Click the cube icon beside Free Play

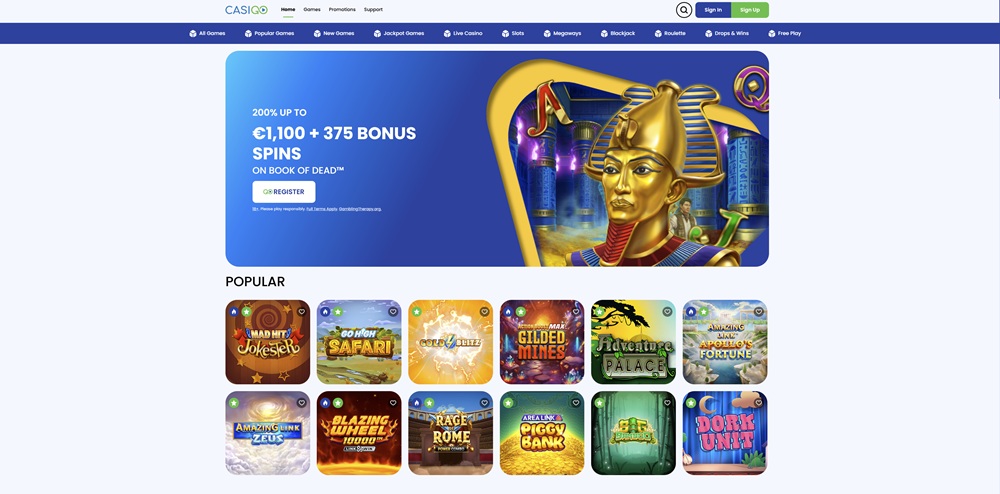[x=772, y=33]
